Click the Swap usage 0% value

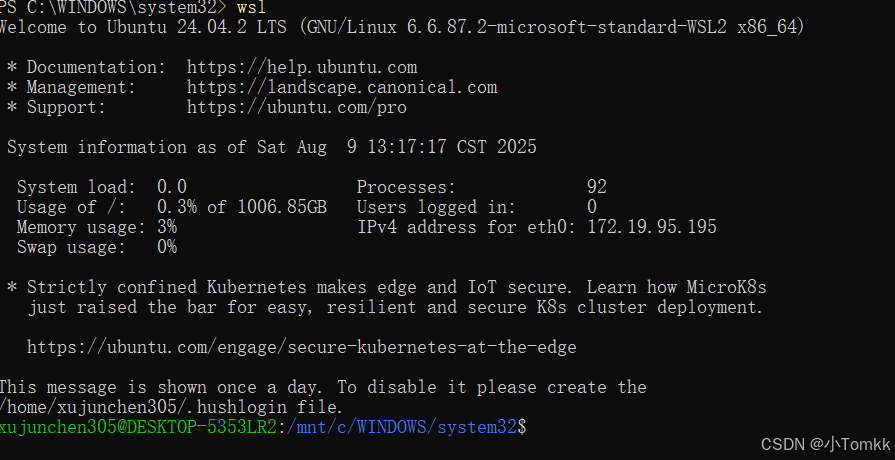pyautogui.click(x=166, y=247)
